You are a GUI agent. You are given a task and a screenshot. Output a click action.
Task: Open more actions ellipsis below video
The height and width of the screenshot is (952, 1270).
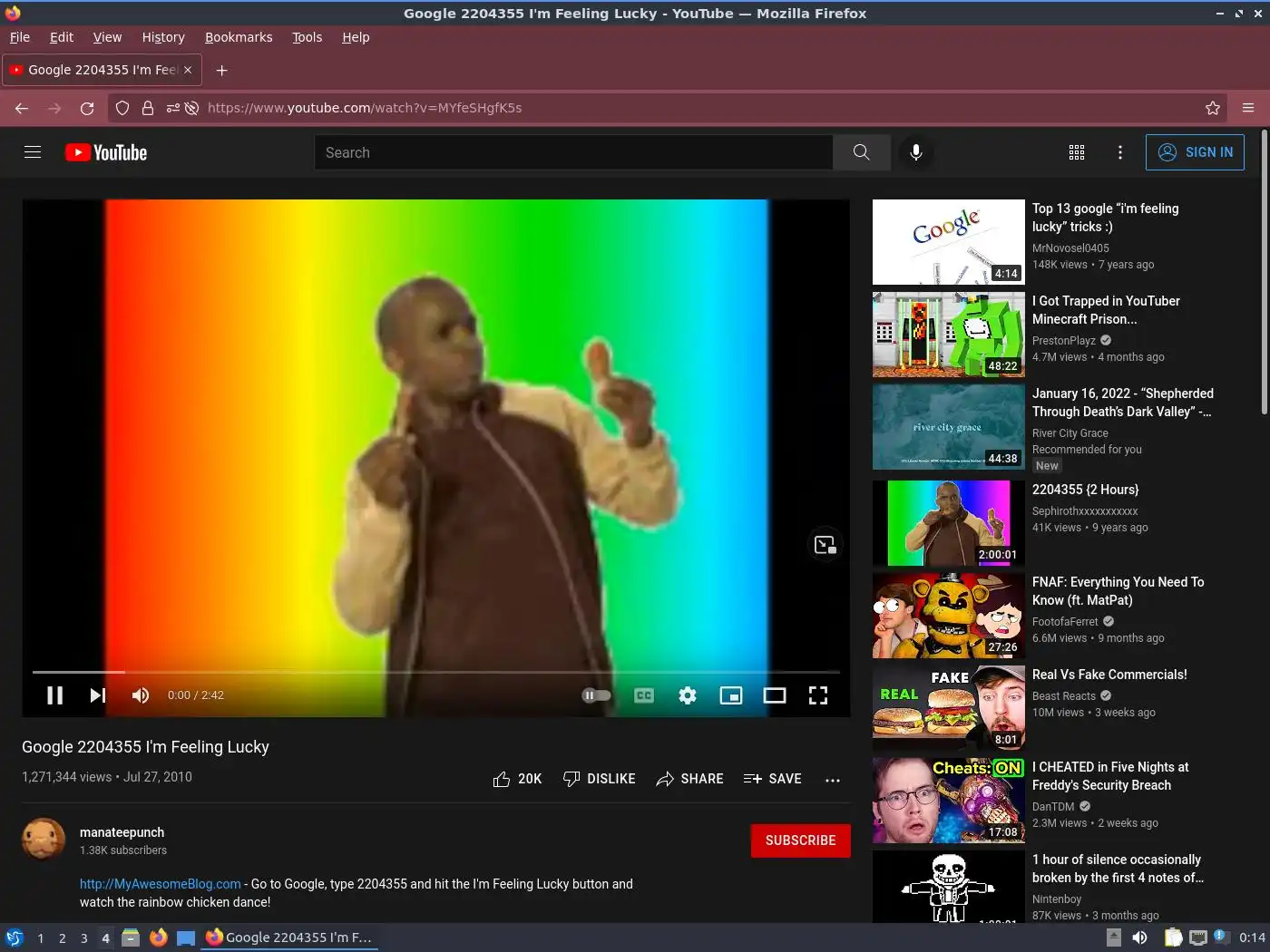[x=833, y=780]
